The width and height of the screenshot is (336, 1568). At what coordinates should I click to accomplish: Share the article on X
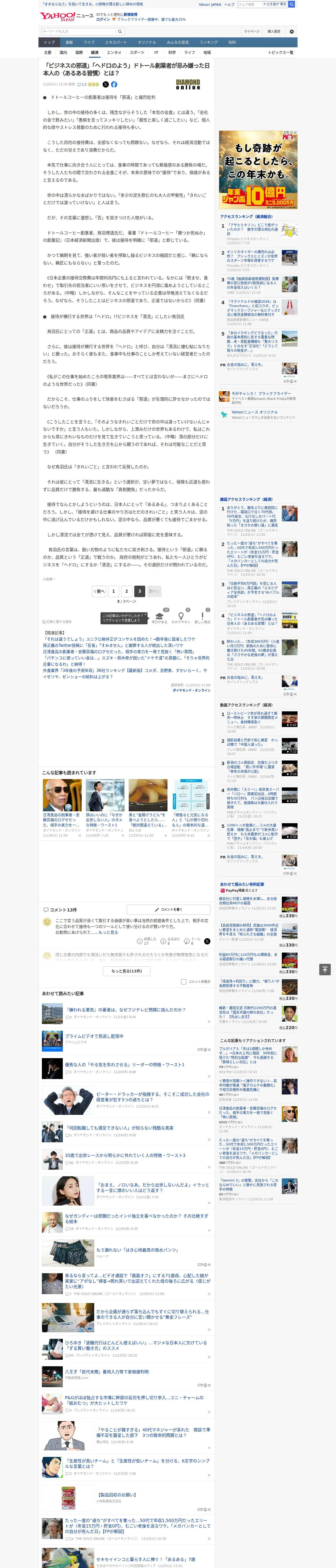tap(105, 85)
